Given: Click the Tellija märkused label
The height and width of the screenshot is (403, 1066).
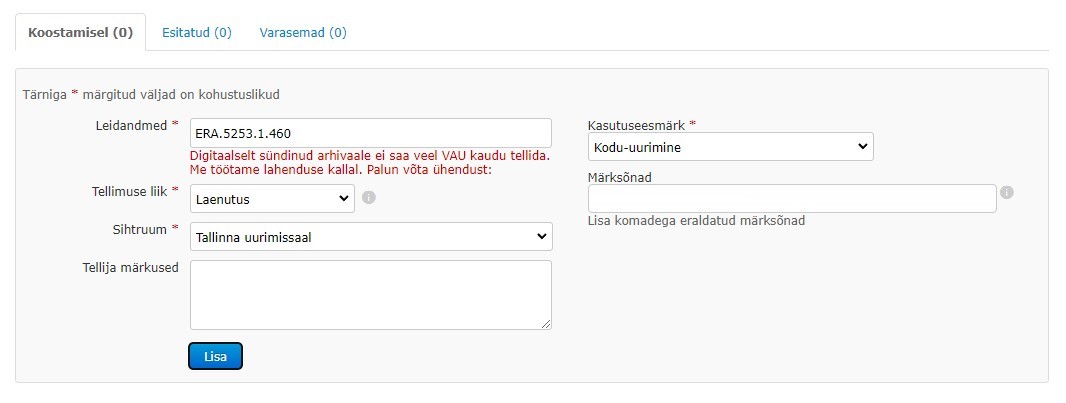Looking at the screenshot, I should [x=131, y=267].
